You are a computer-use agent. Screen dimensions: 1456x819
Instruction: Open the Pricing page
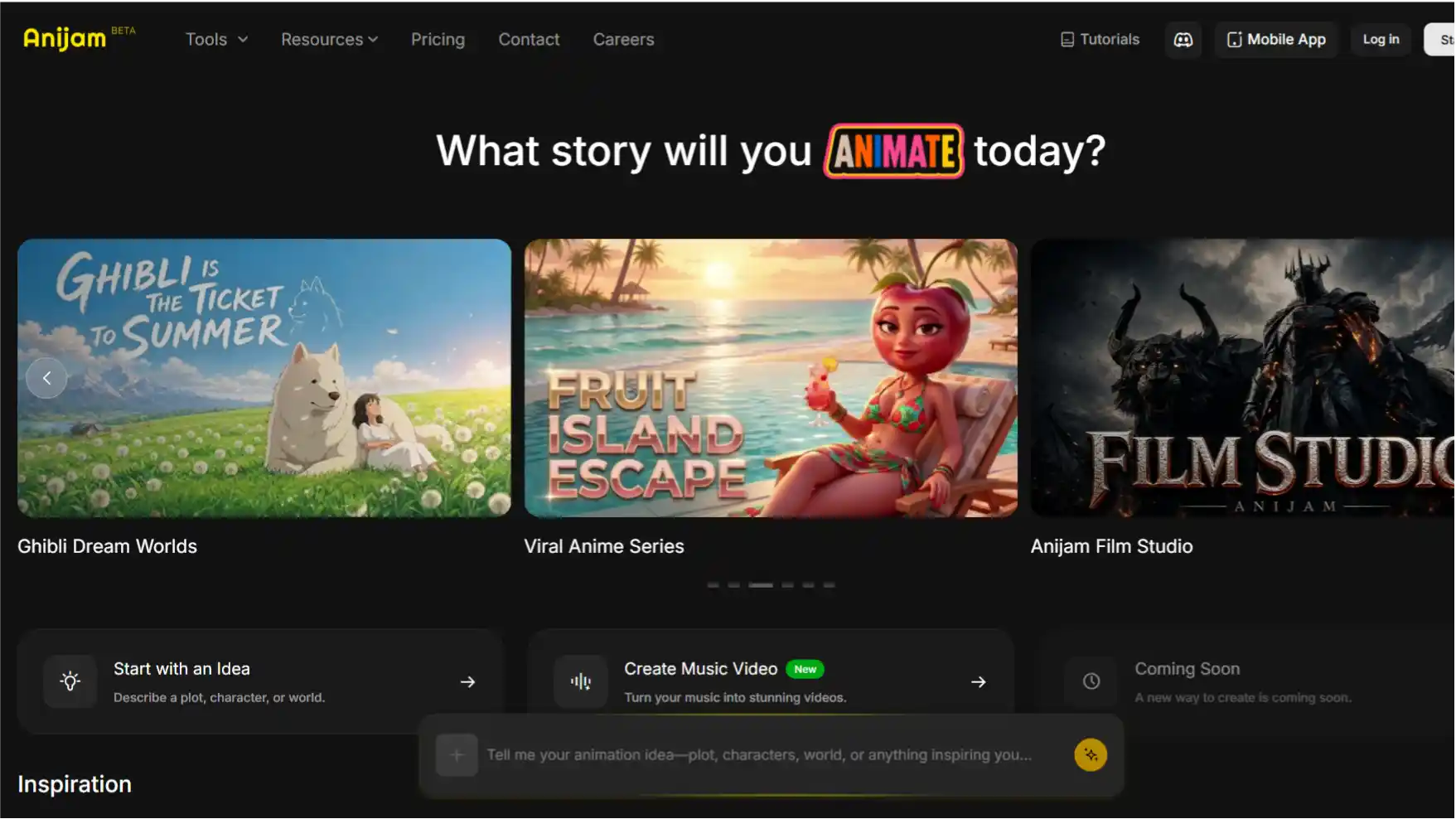click(x=438, y=40)
